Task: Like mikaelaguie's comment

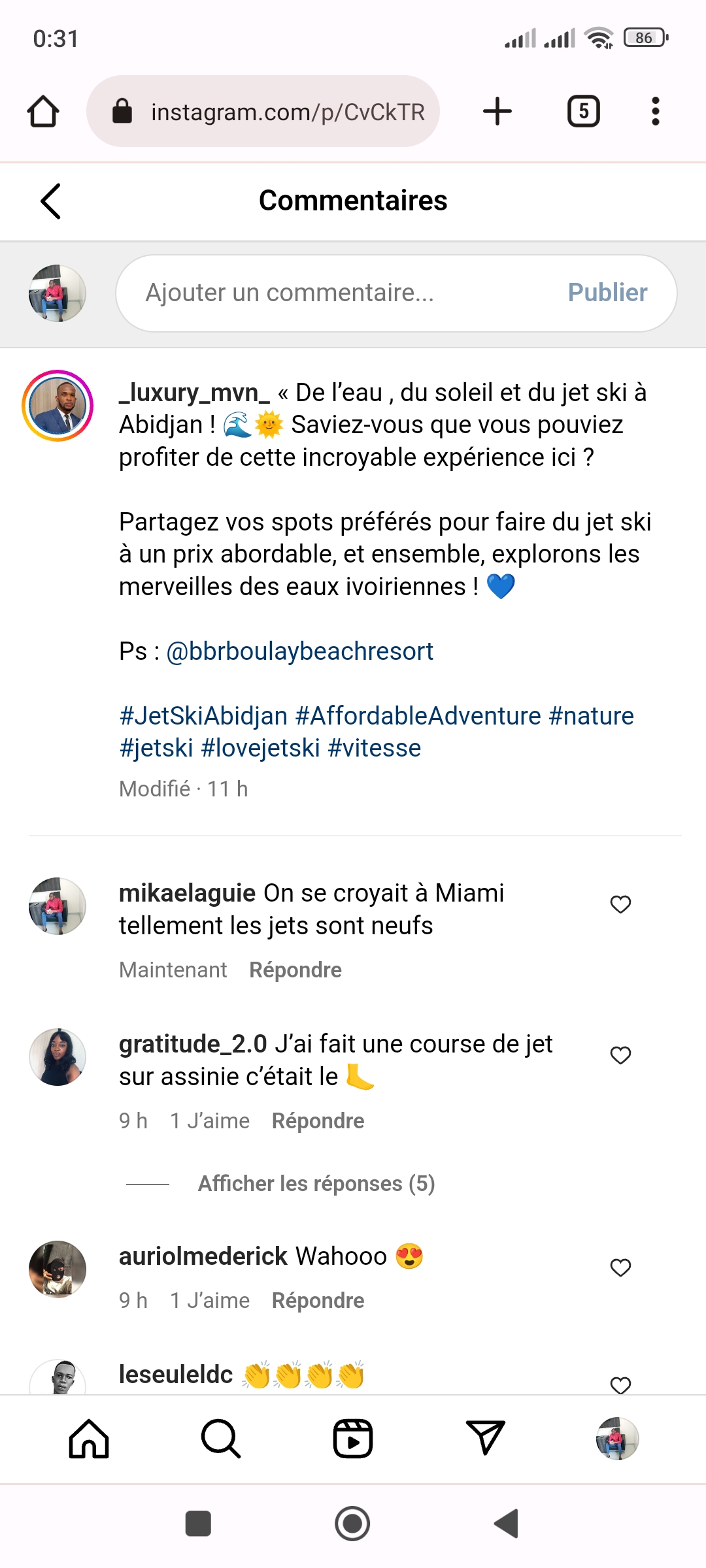Action: click(620, 904)
